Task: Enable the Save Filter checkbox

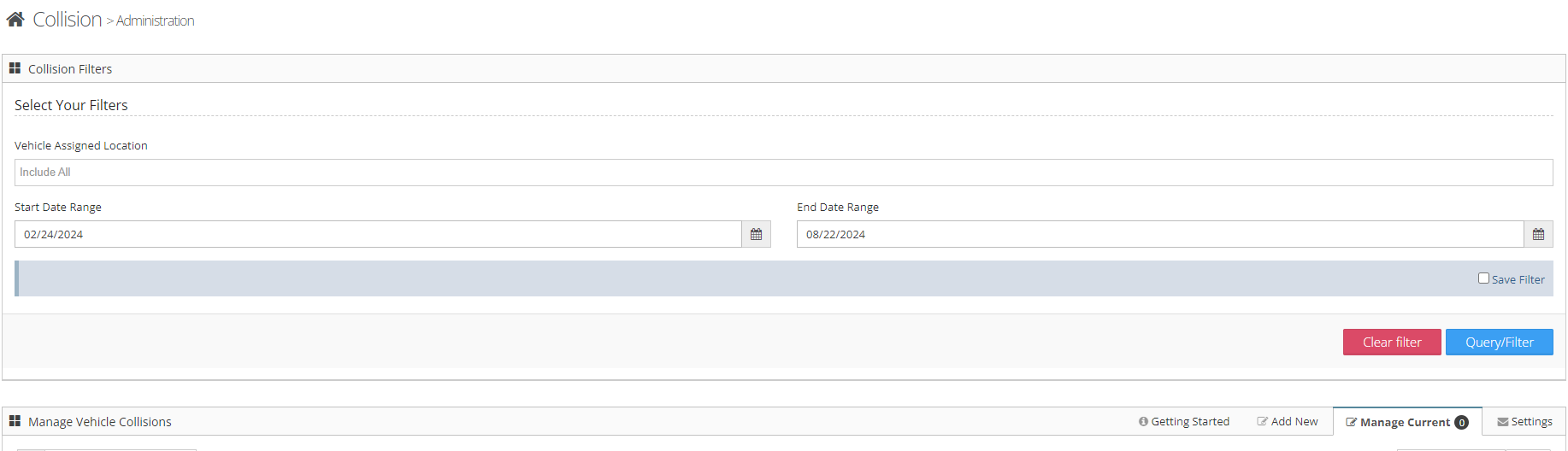Action: point(1483,278)
